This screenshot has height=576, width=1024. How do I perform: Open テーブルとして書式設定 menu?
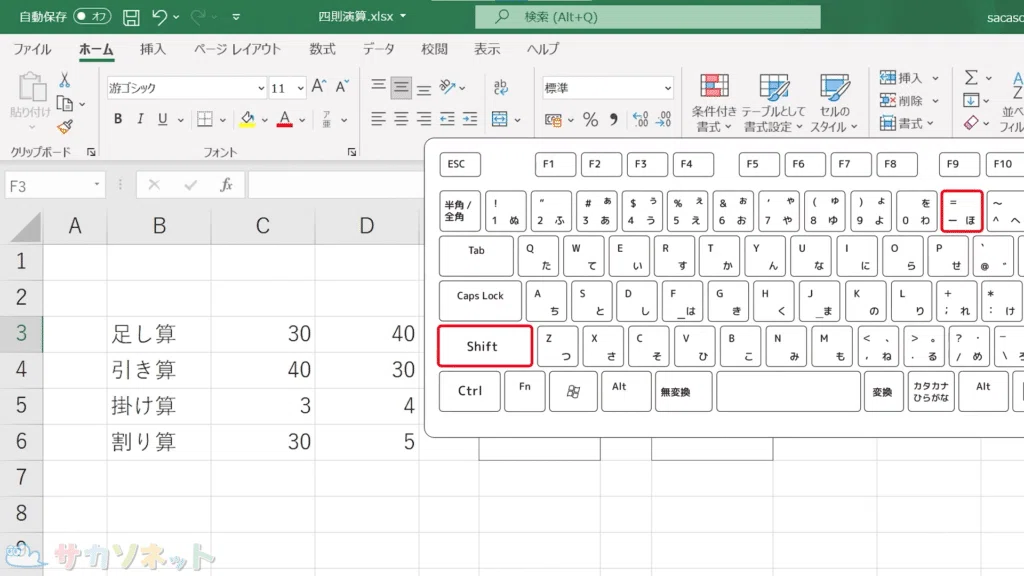(x=773, y=103)
